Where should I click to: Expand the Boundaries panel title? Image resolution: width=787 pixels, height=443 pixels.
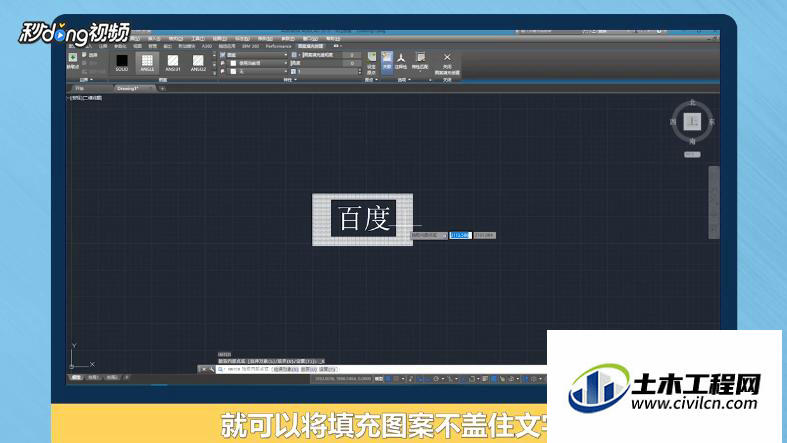[x=87, y=80]
